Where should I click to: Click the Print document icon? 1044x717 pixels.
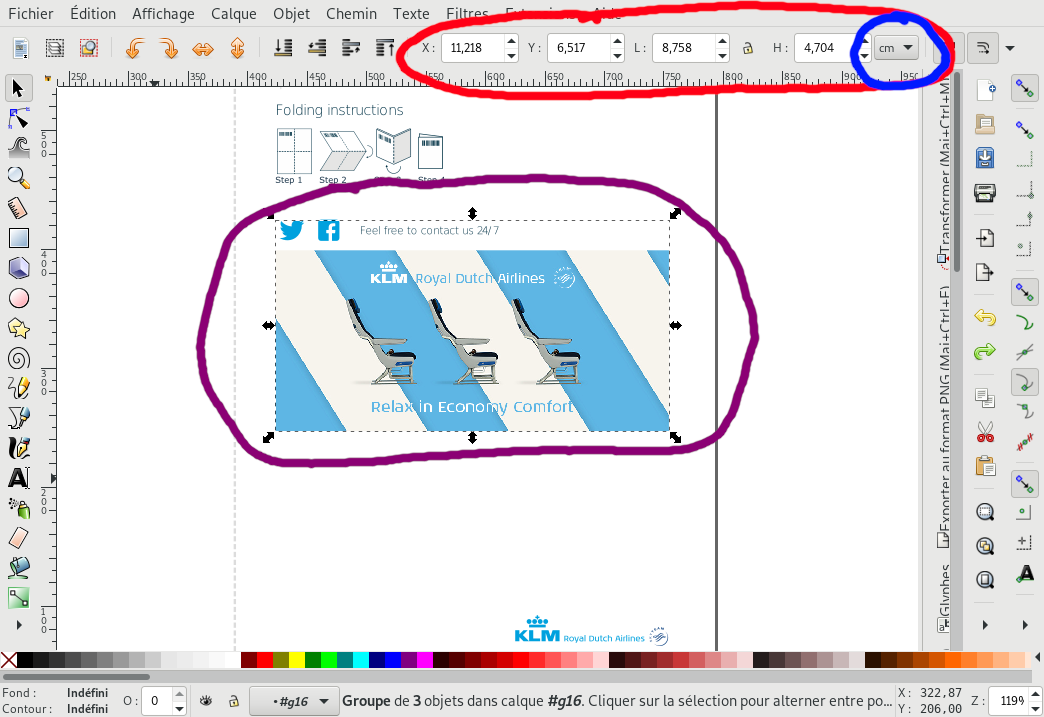[x=985, y=192]
